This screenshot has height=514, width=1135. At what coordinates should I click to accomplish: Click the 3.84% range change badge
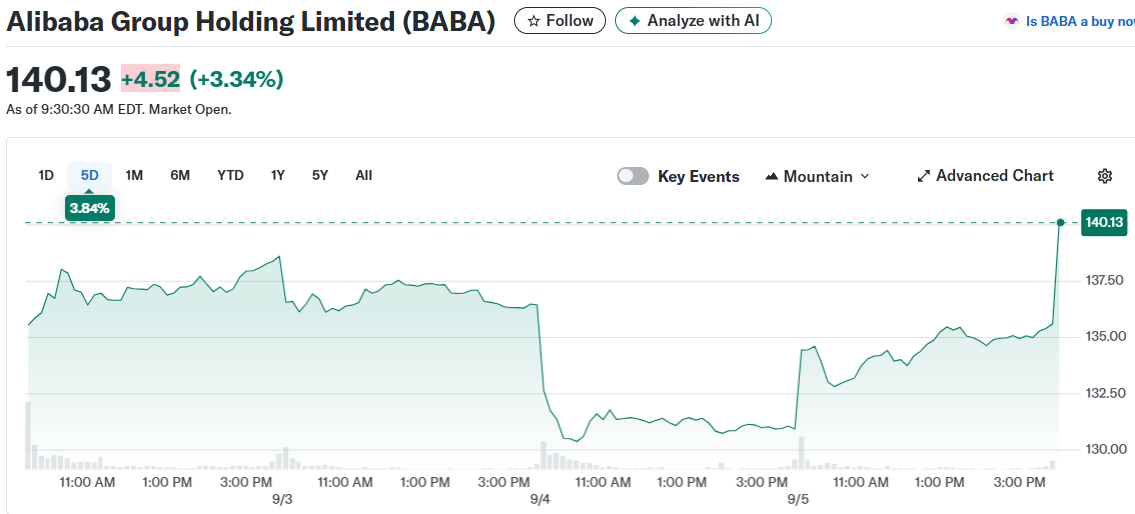[90, 208]
